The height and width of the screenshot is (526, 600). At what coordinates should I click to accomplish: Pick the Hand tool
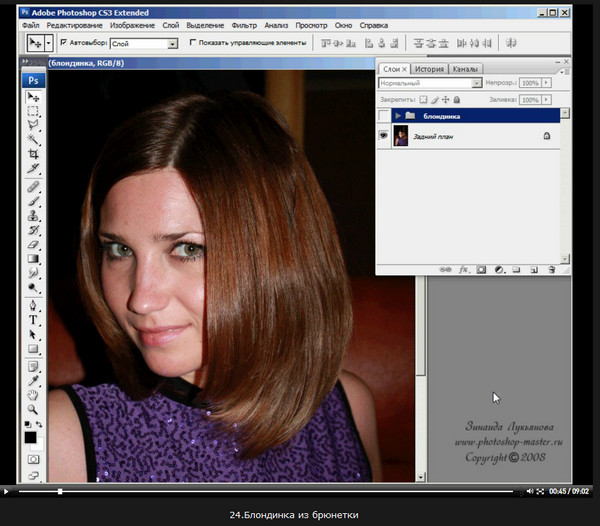(x=34, y=395)
